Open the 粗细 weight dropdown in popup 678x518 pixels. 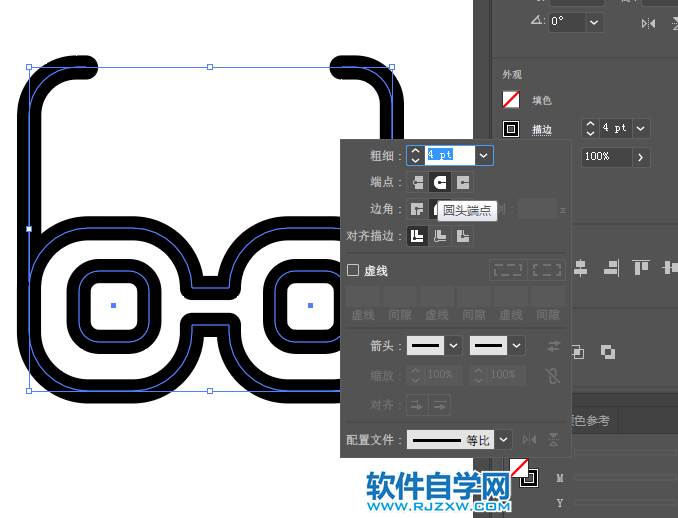click(483, 156)
